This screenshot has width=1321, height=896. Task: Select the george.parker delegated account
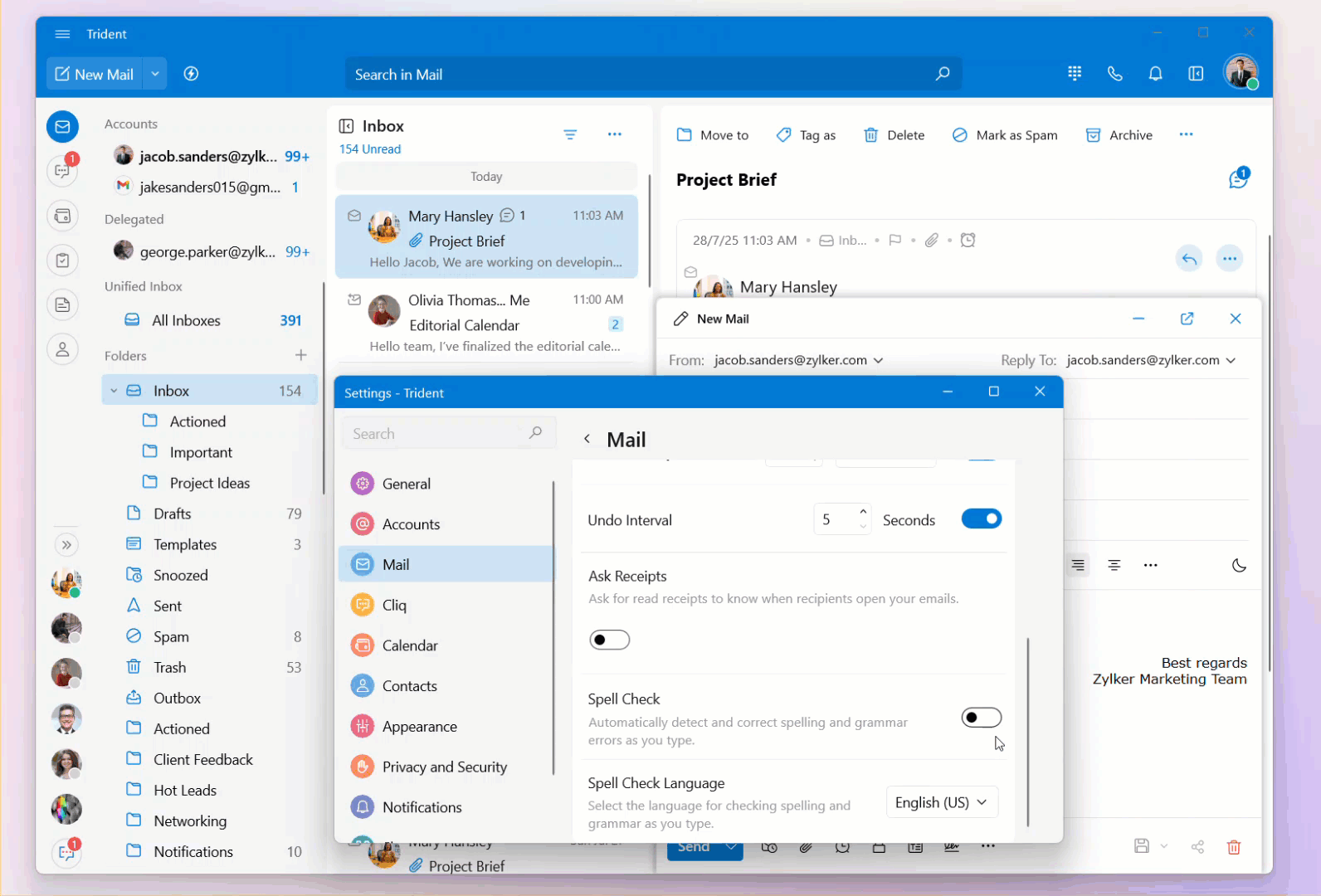tap(211, 251)
